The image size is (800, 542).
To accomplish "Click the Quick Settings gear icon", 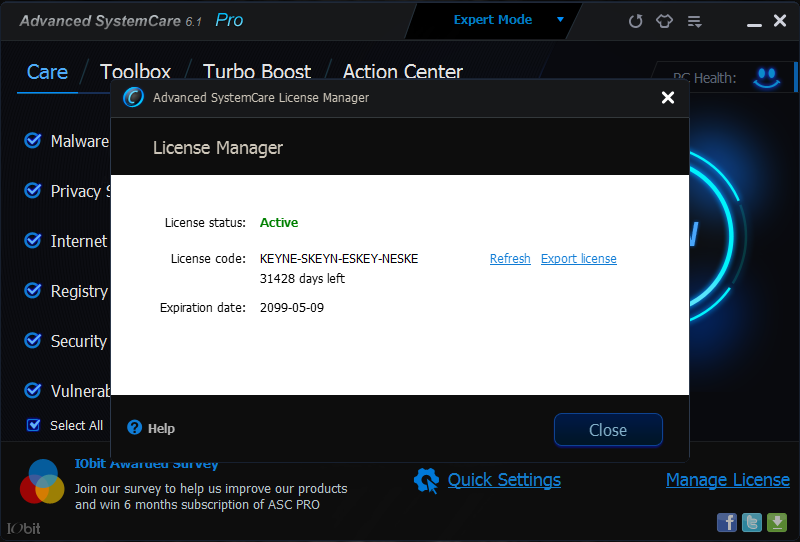I will point(427,480).
